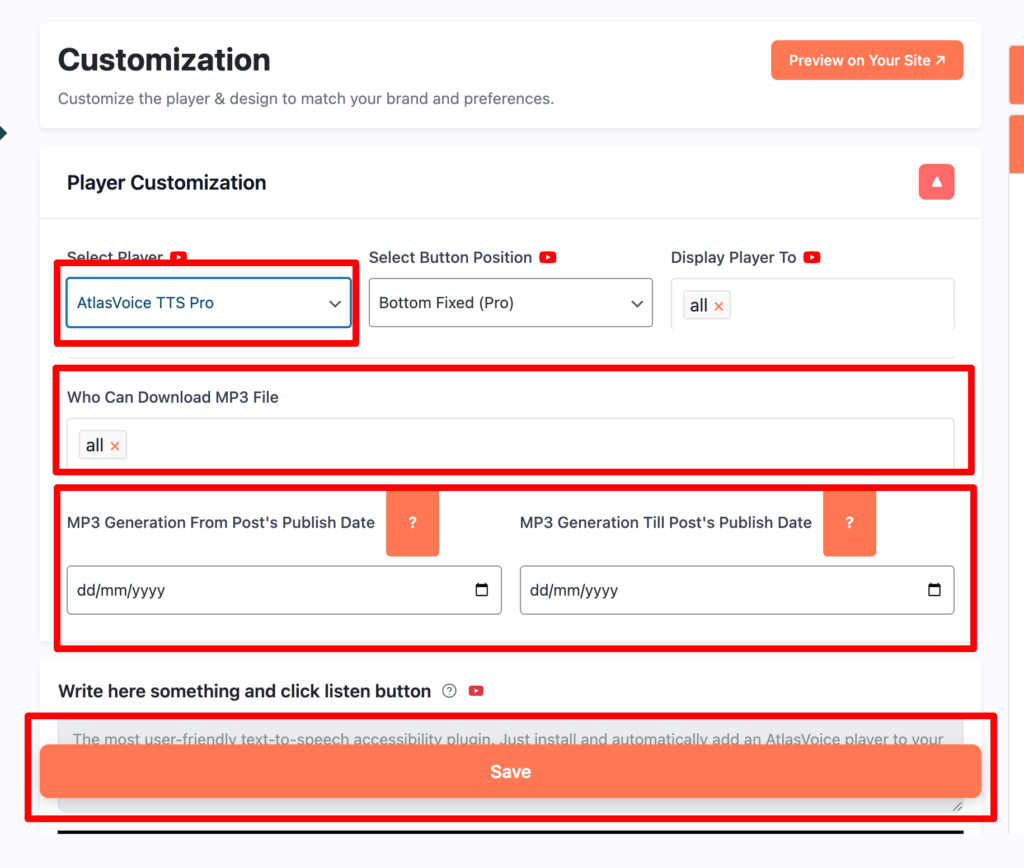Click Preview on Your Site button
Viewport: 1024px width, 868px height.
[x=867, y=60]
